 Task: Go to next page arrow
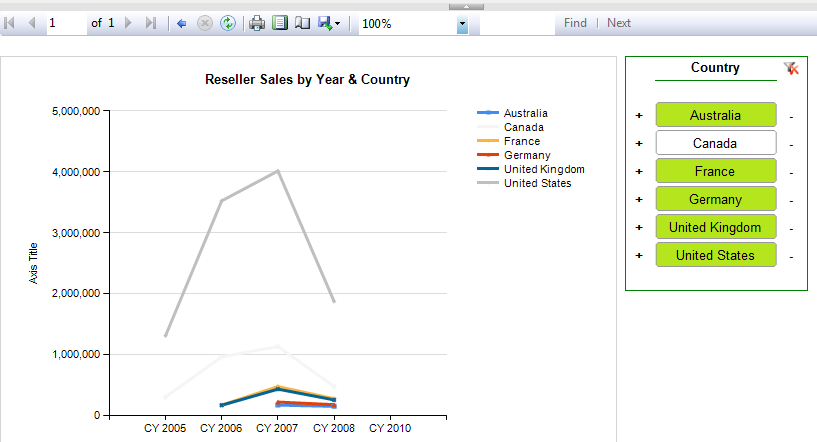point(128,23)
